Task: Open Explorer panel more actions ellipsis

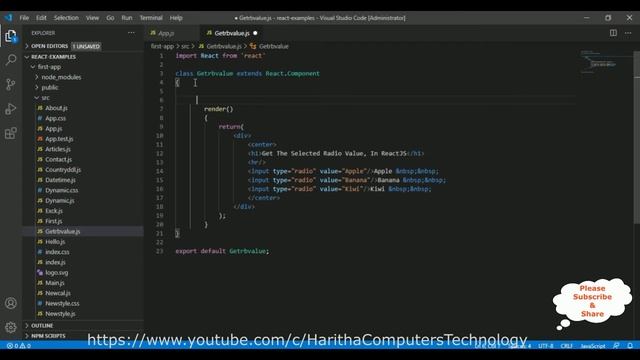Action: click(131, 33)
